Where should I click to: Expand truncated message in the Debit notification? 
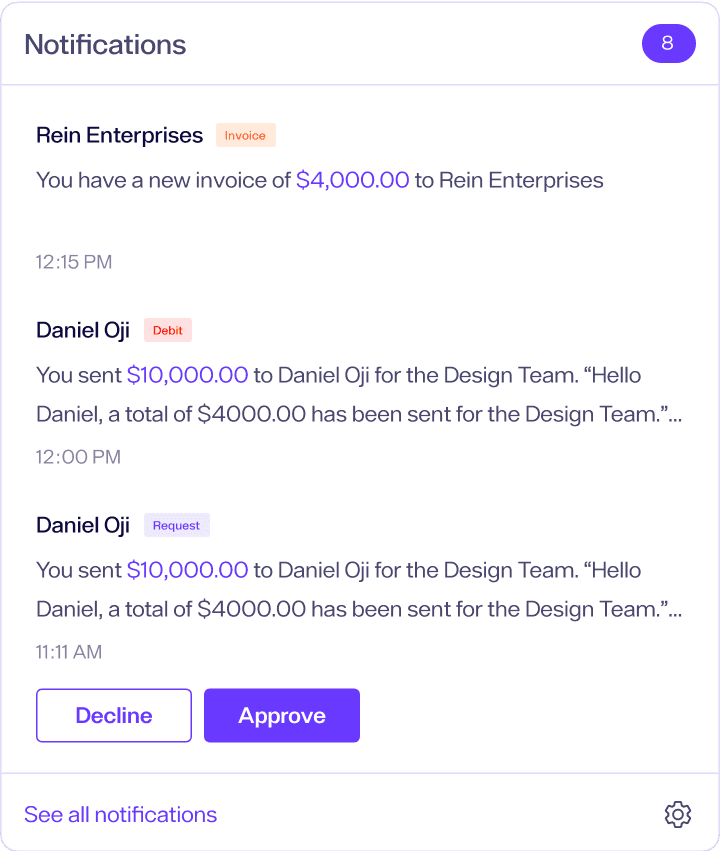click(x=673, y=414)
